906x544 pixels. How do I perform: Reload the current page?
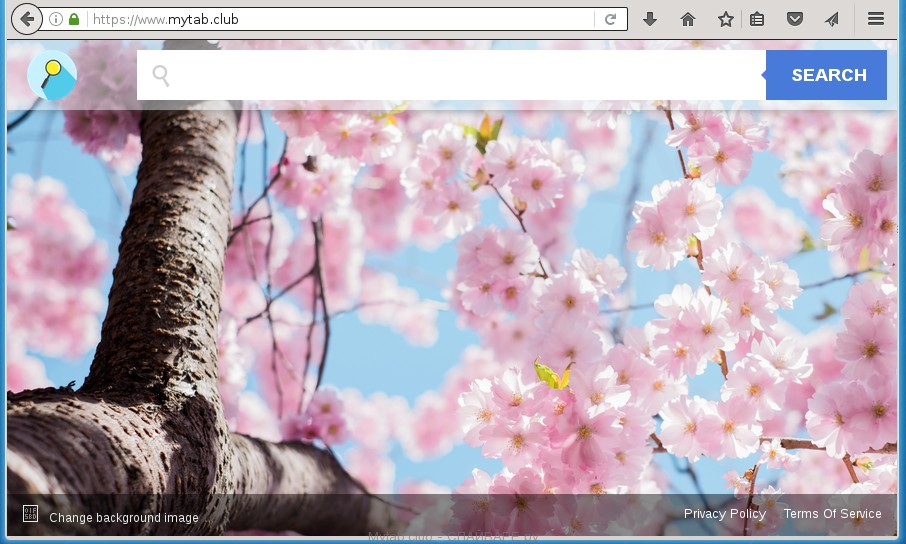609,19
